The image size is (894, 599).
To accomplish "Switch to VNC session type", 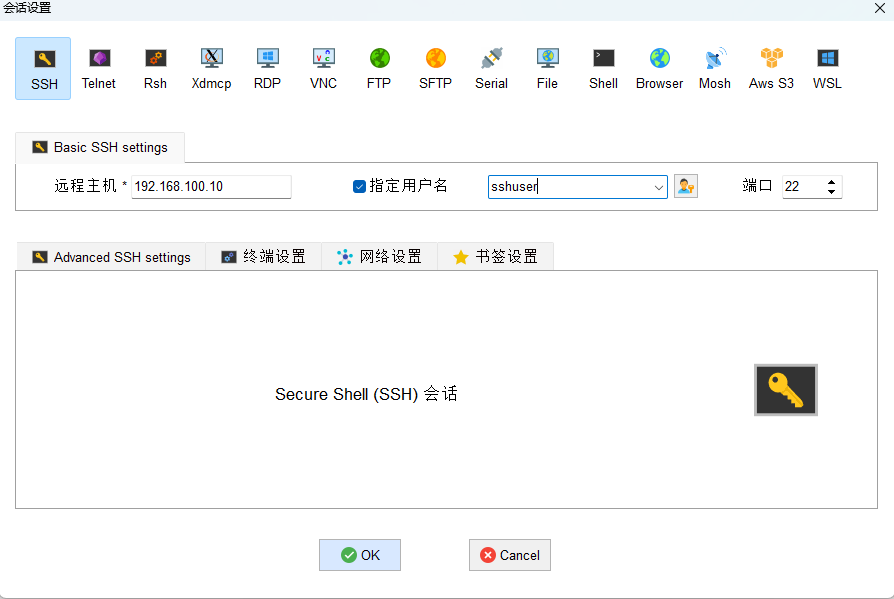I will tap(323, 68).
